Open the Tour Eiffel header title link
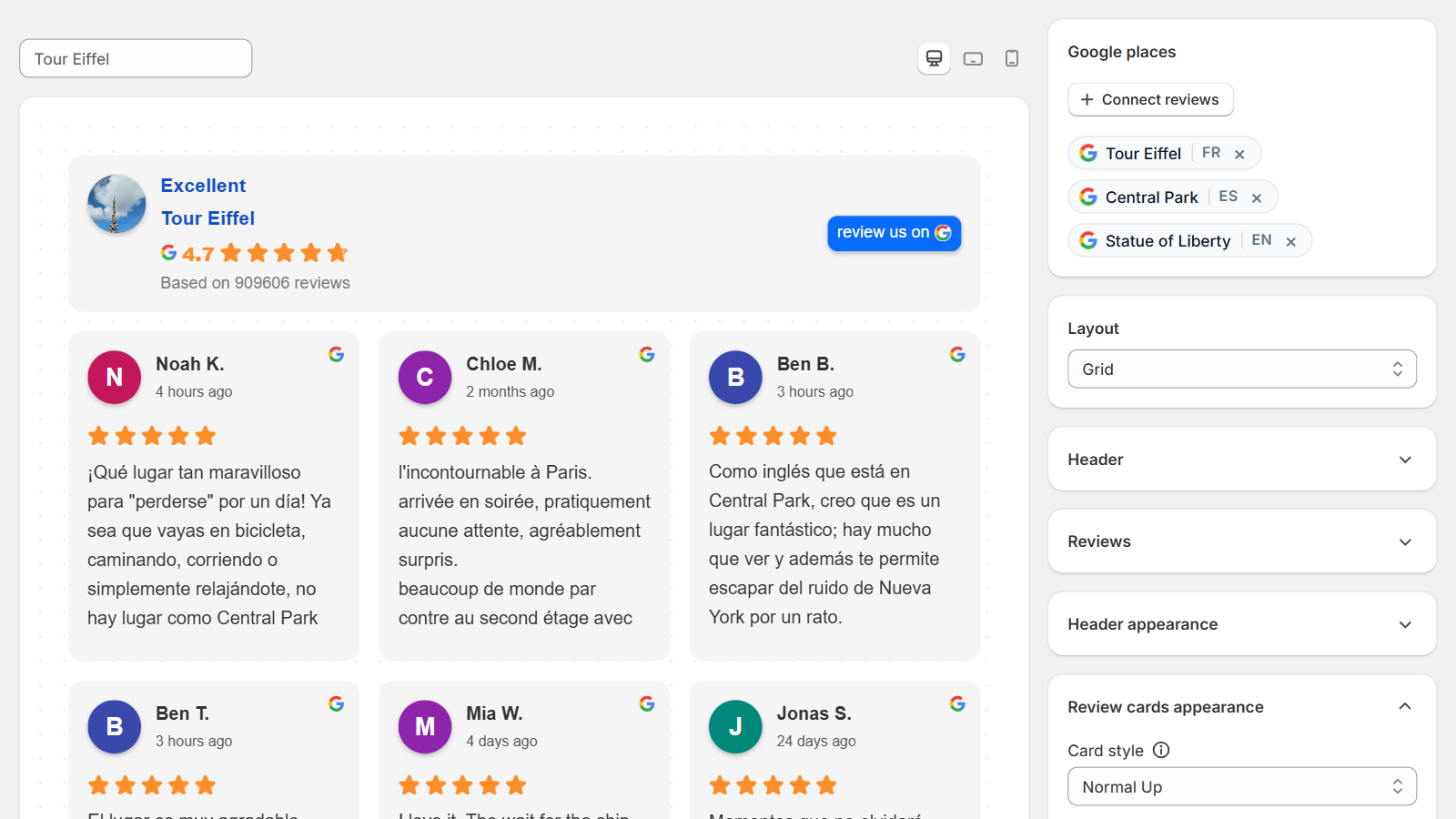The image size is (1456, 819). coord(208,218)
